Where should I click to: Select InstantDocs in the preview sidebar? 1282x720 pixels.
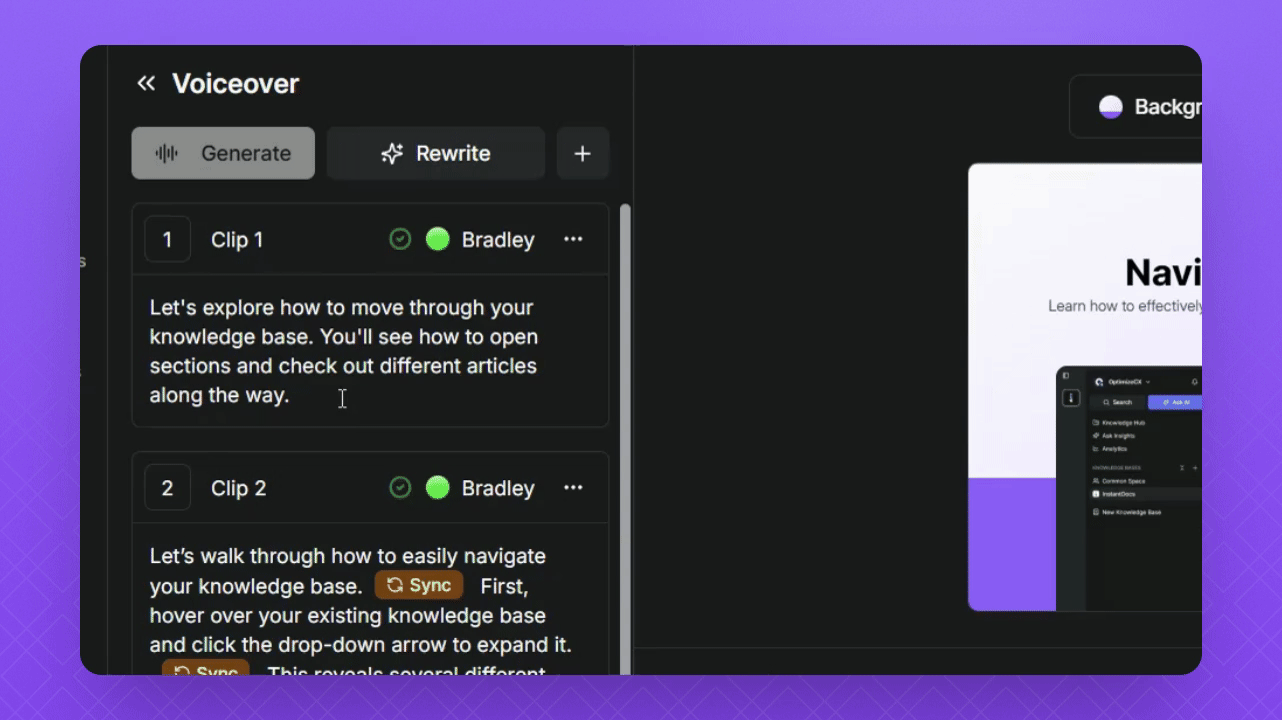pos(1146,494)
